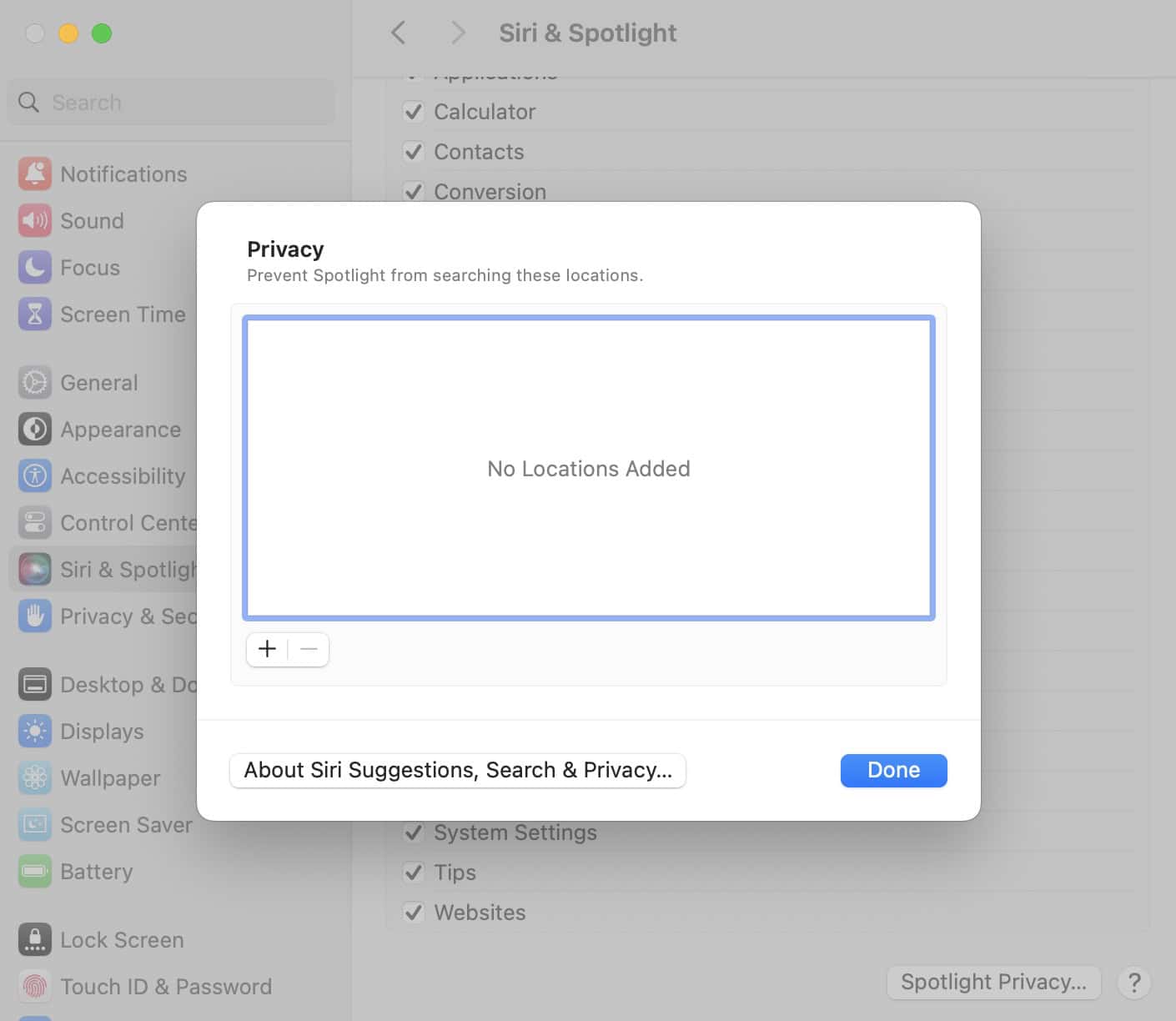Select the Battery icon in sidebar
The width and height of the screenshot is (1176, 1021).
(35, 872)
